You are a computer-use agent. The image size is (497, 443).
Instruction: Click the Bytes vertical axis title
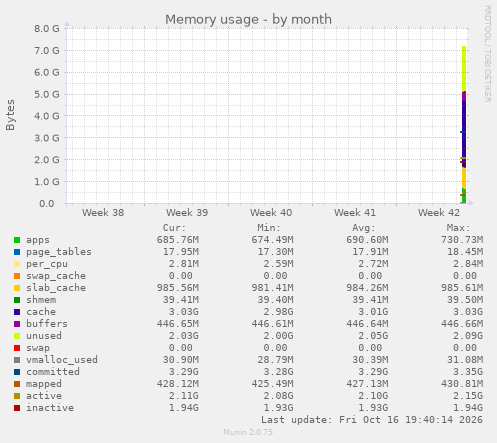10,115
